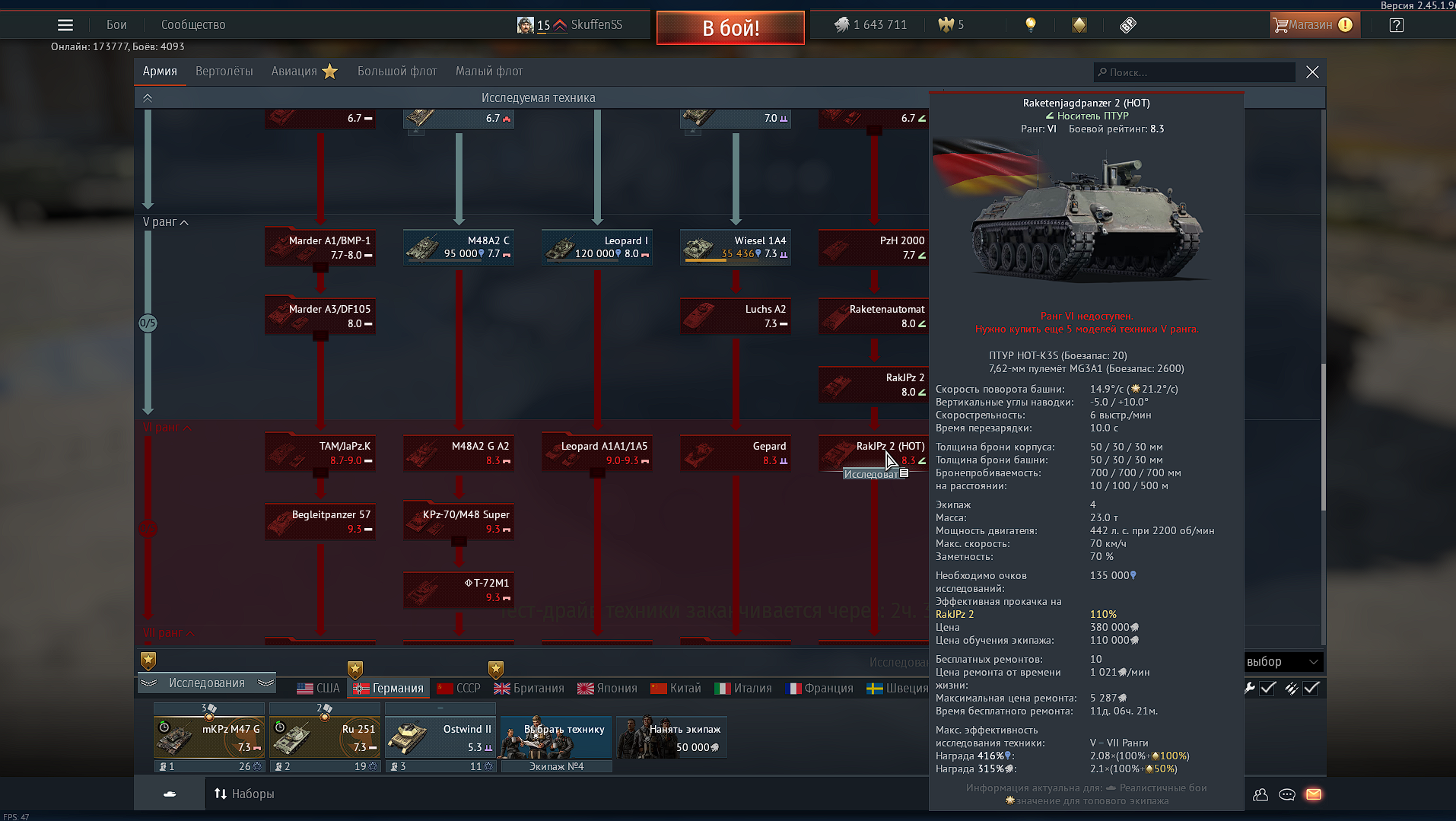Open the Сообщество menu
Image resolution: width=1456 pixels, height=821 pixels.
point(193,25)
